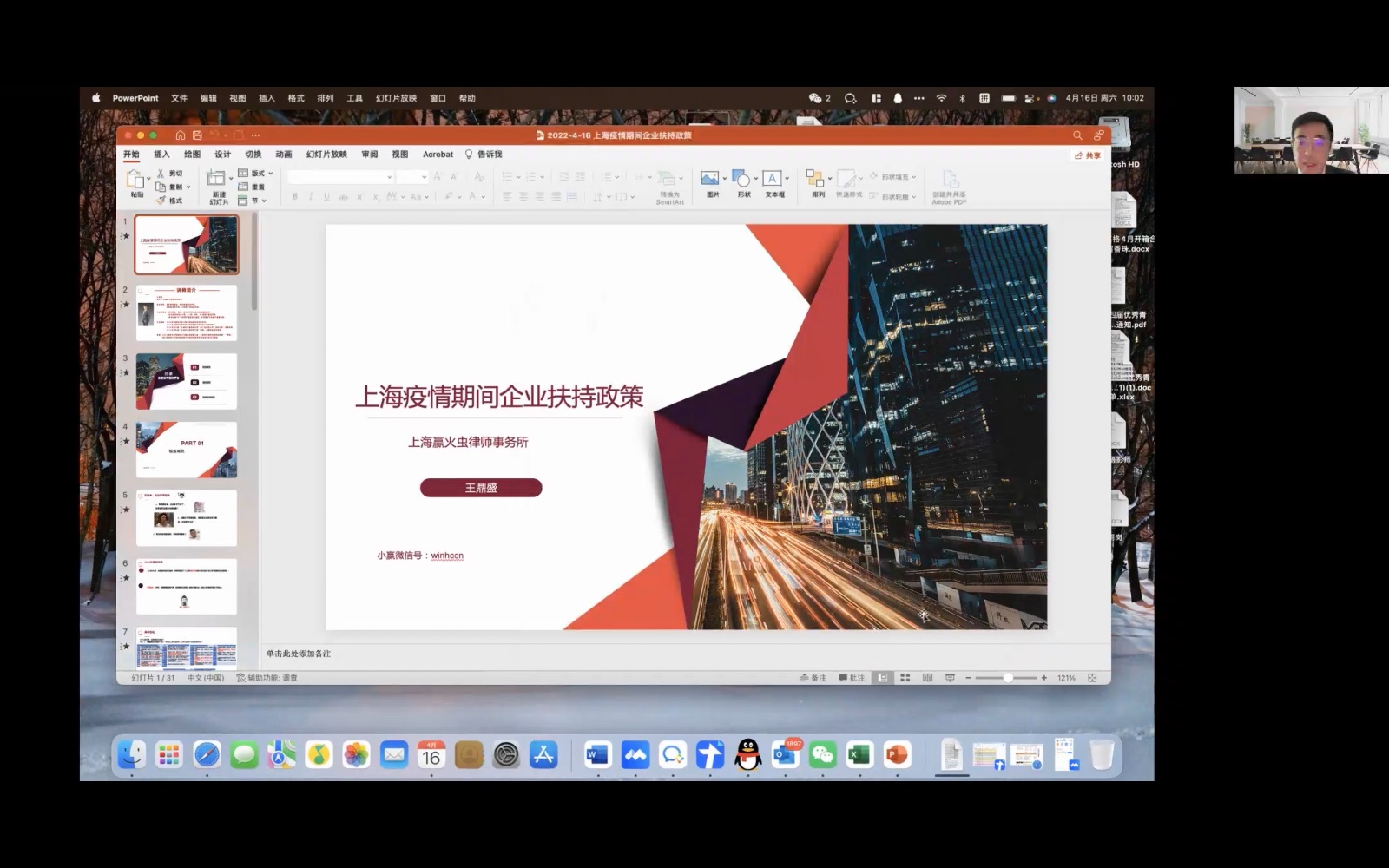The width and height of the screenshot is (1389, 868).
Task: Switch to Slide Sorter view
Action: click(905, 678)
